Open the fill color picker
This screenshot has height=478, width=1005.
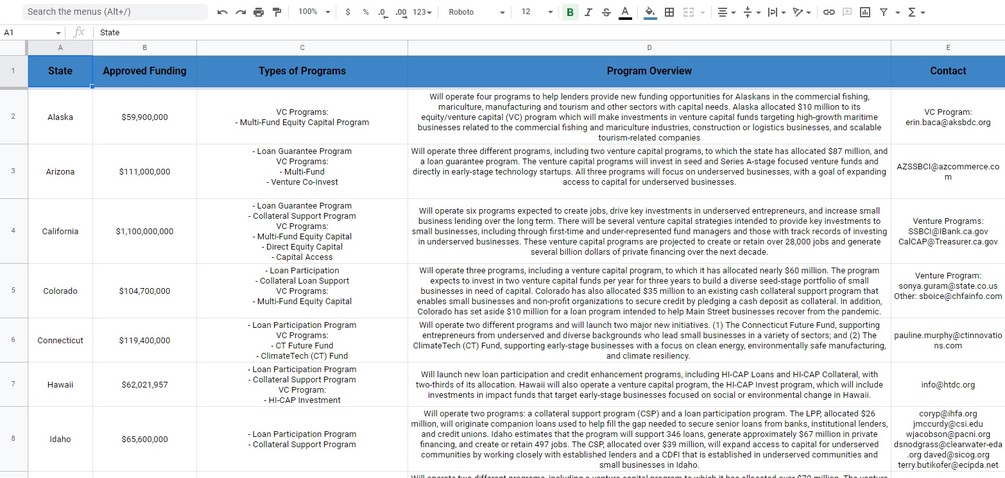650,12
